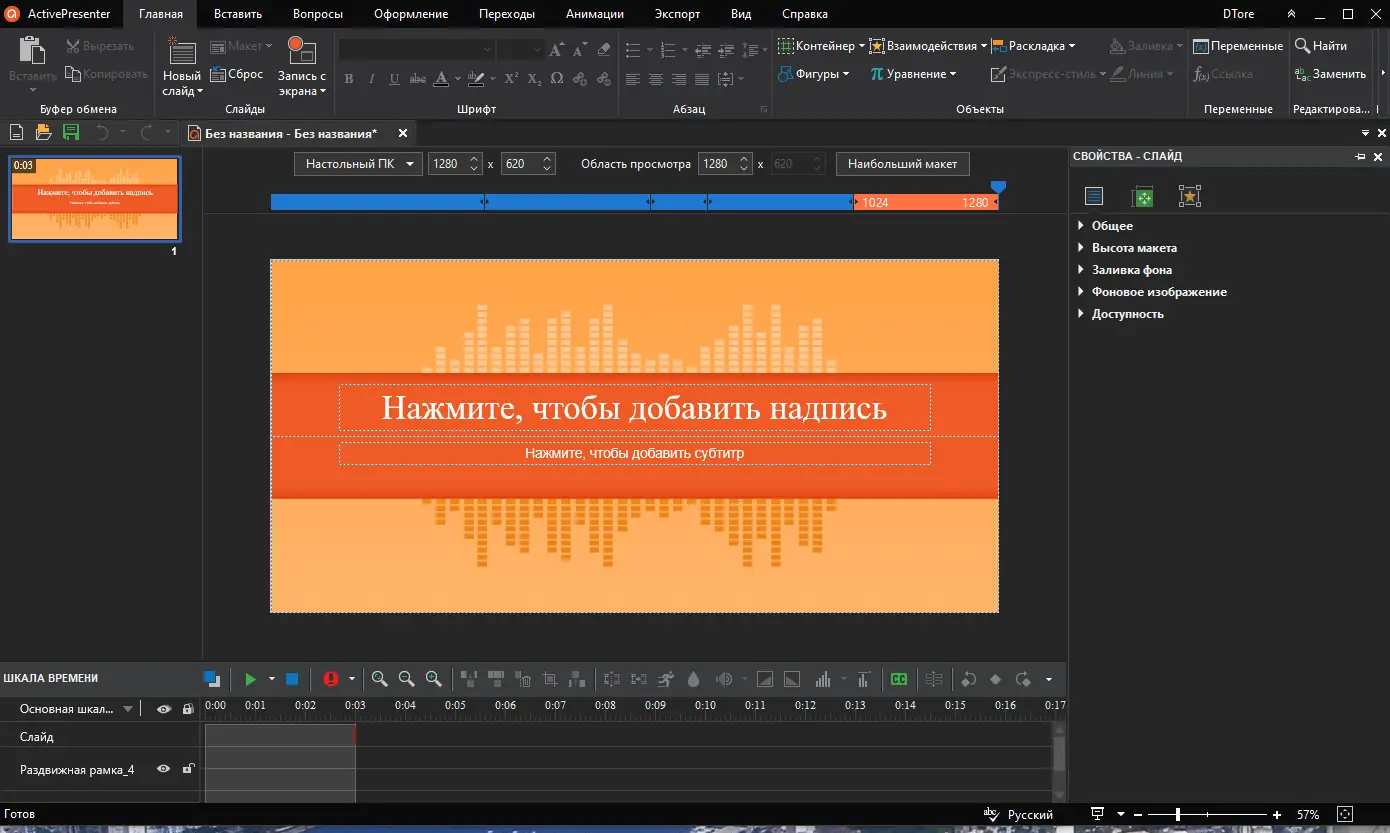
Task: Click the red record narration icon
Action: [x=331, y=679]
